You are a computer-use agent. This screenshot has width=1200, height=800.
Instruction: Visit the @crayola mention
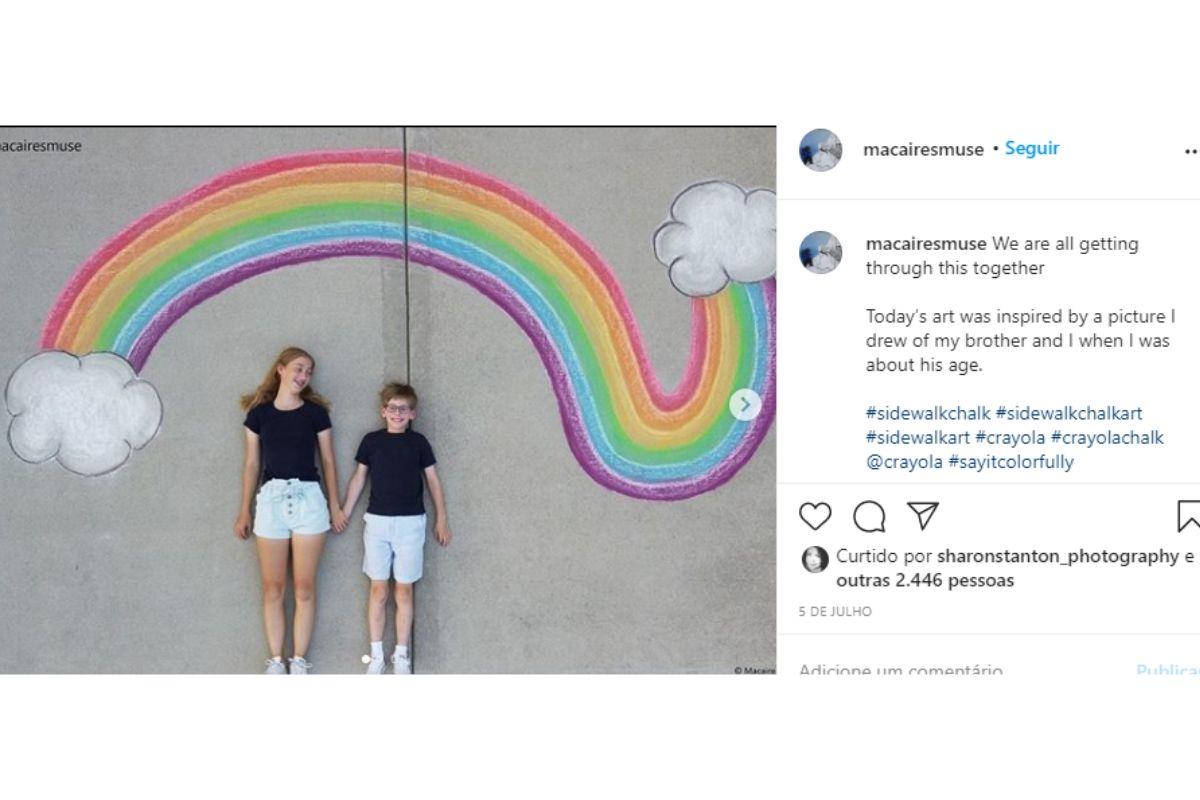[904, 462]
